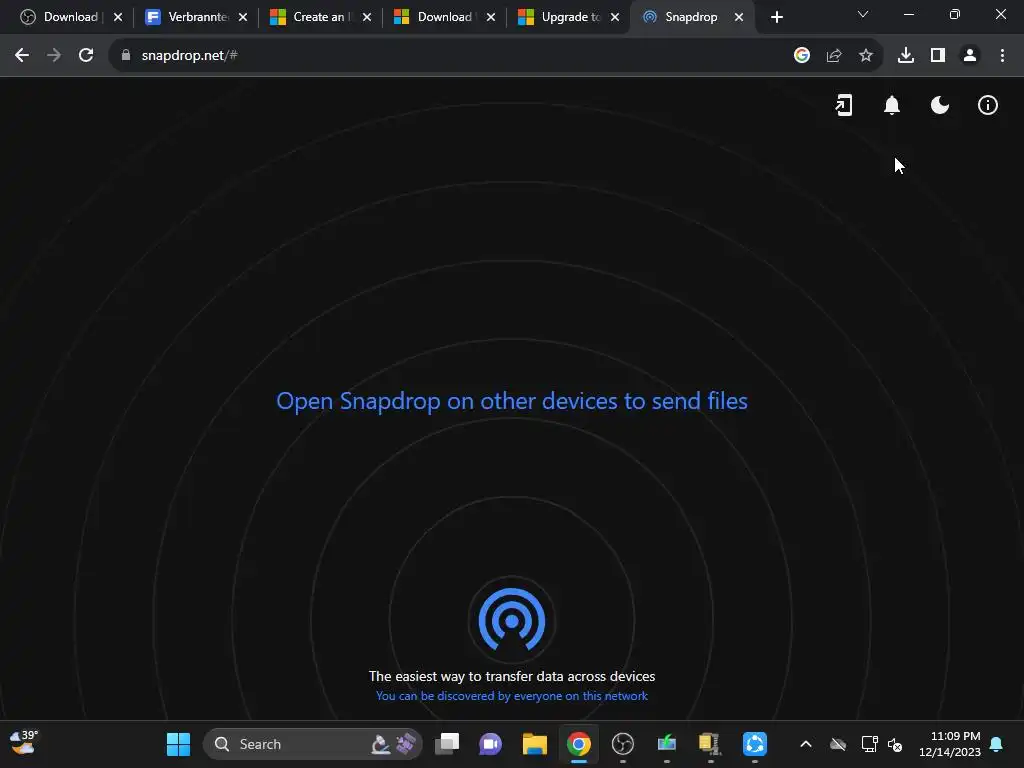Screen dimensions: 1024x768
Task: Open Chrome three-dot menu
Action: [x=1002, y=56]
